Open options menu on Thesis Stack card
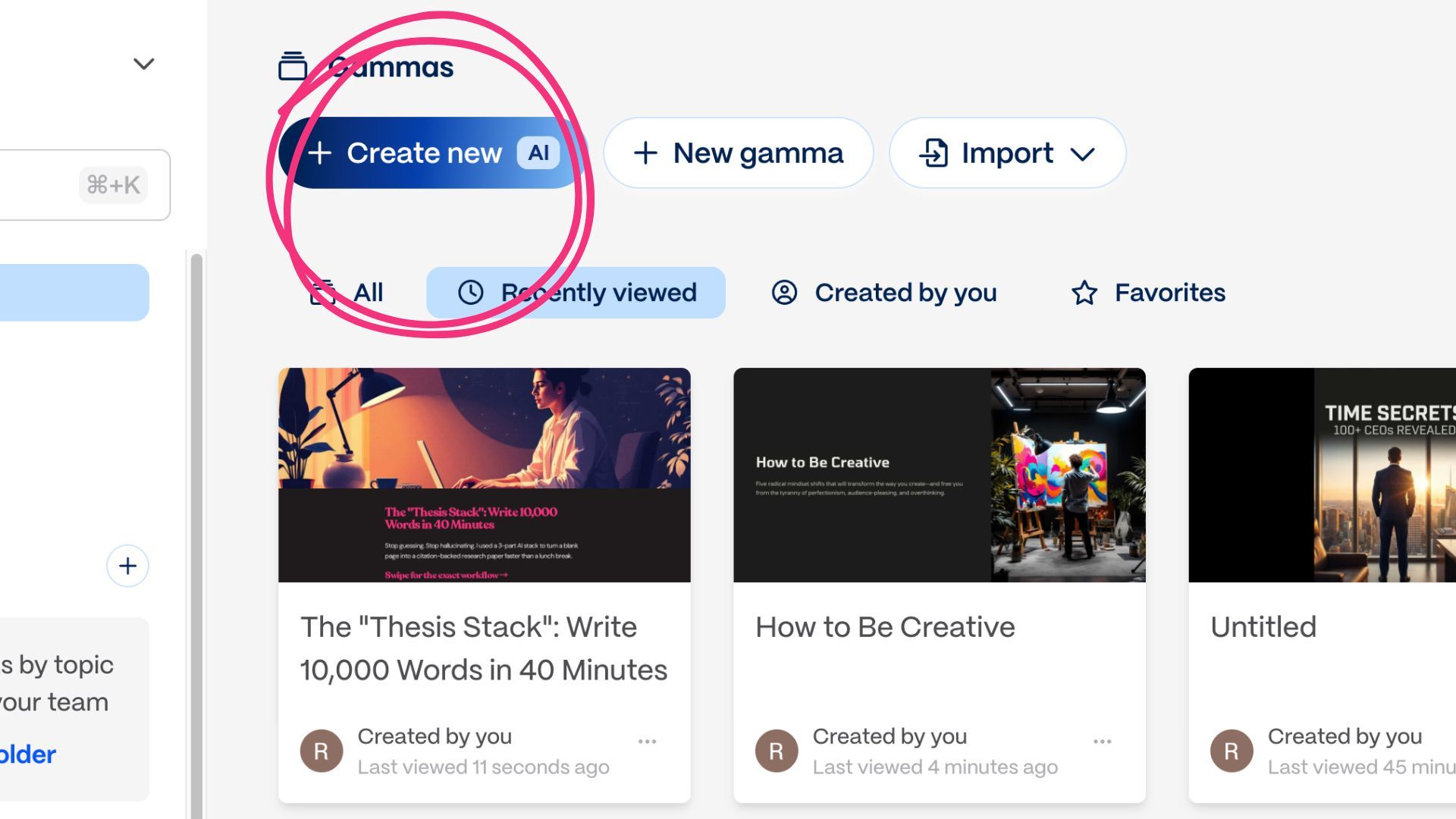The height and width of the screenshot is (819, 1456). pyautogui.click(x=647, y=742)
